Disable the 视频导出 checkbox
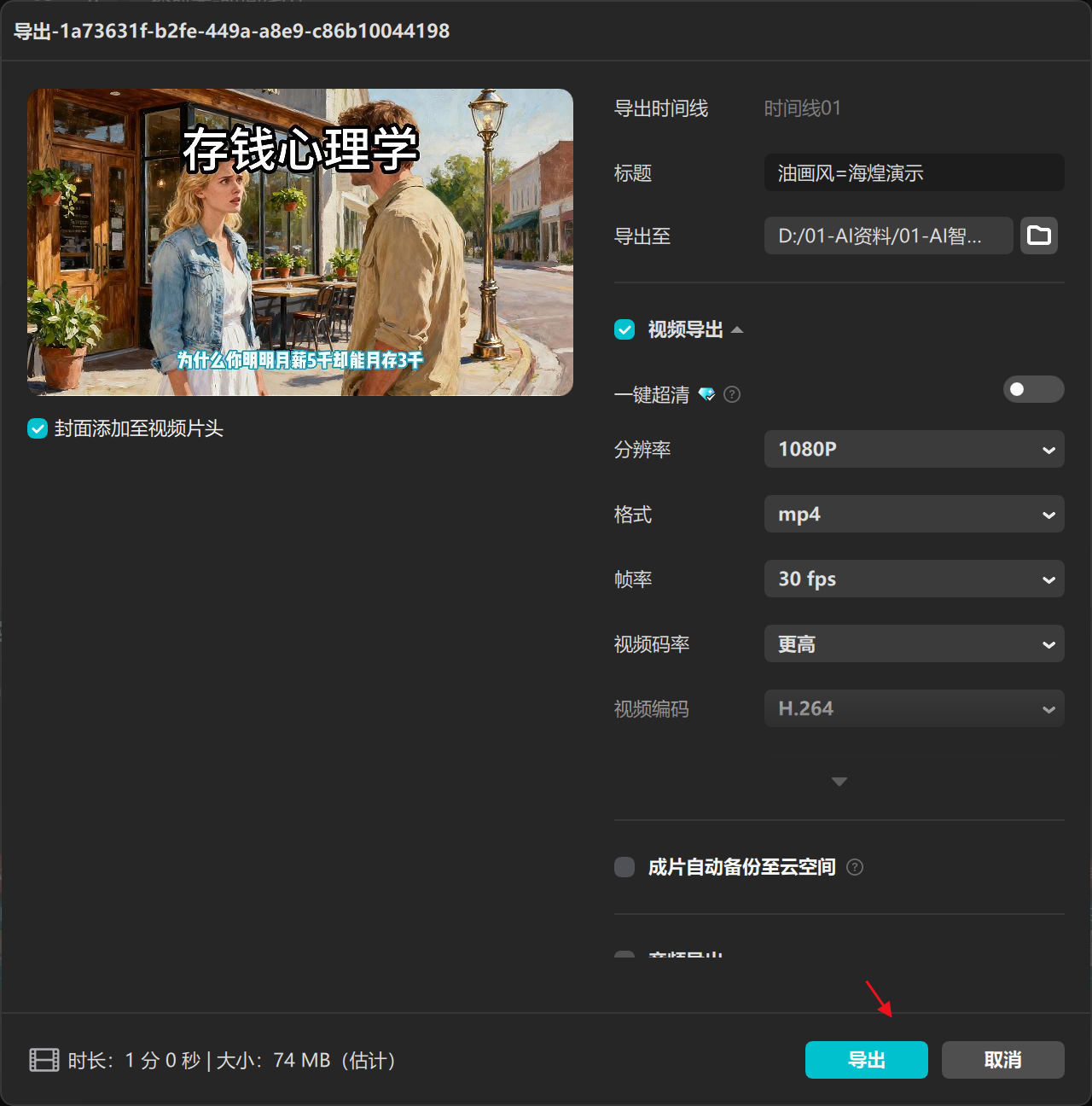The image size is (1092, 1106). pyautogui.click(x=624, y=329)
